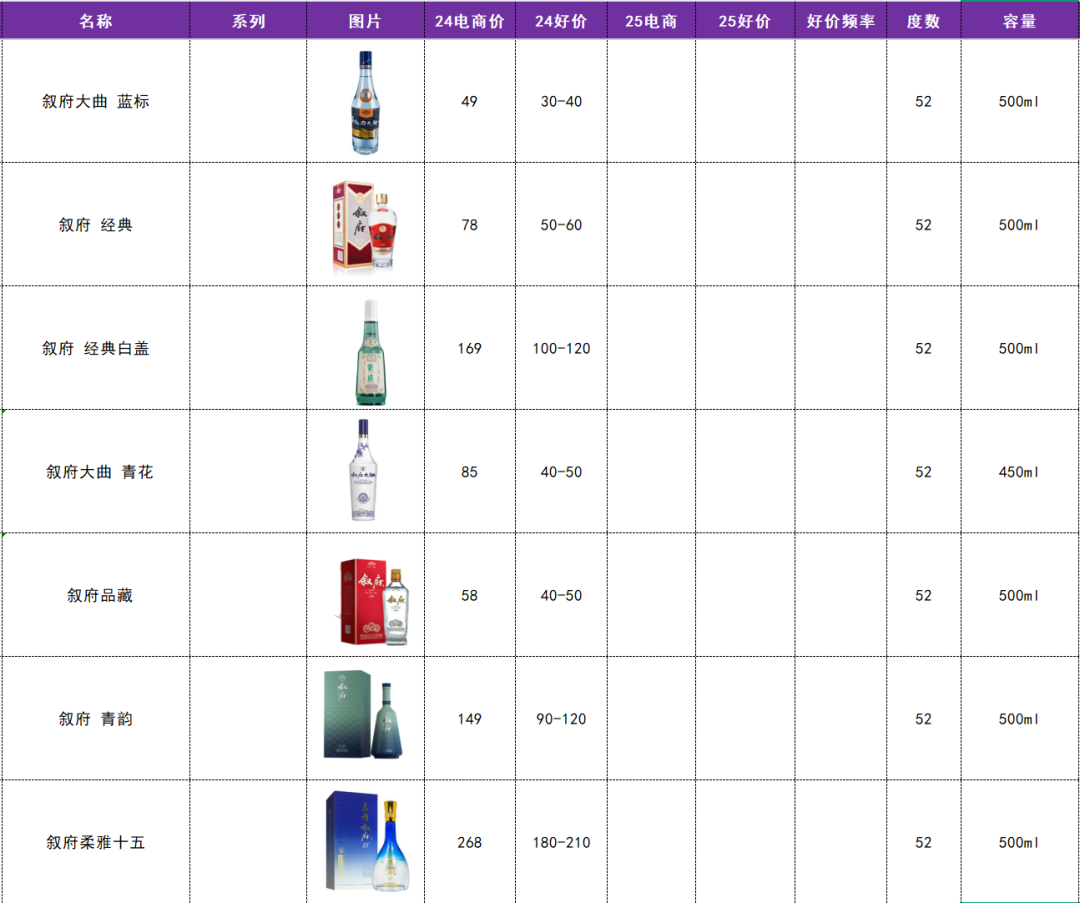
Task: Click the price cell 85
Action: (x=470, y=472)
